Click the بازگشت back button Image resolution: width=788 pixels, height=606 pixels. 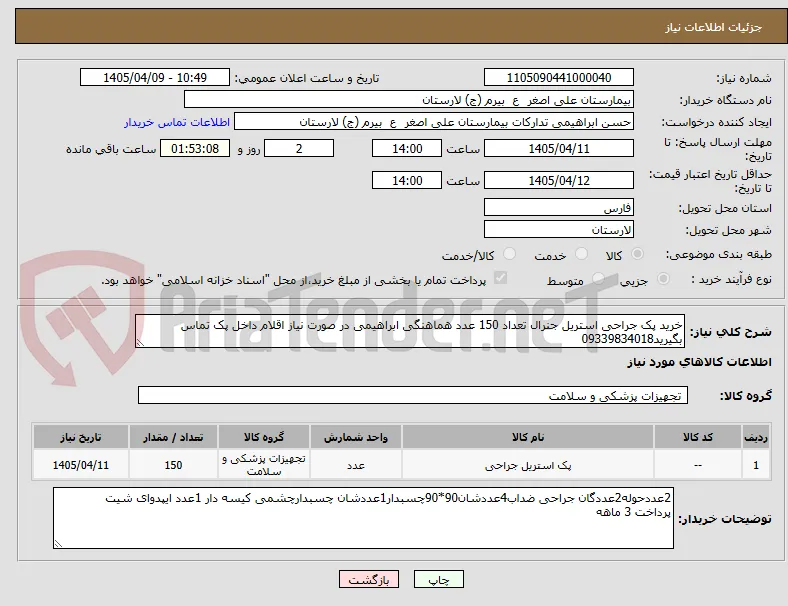point(369,579)
